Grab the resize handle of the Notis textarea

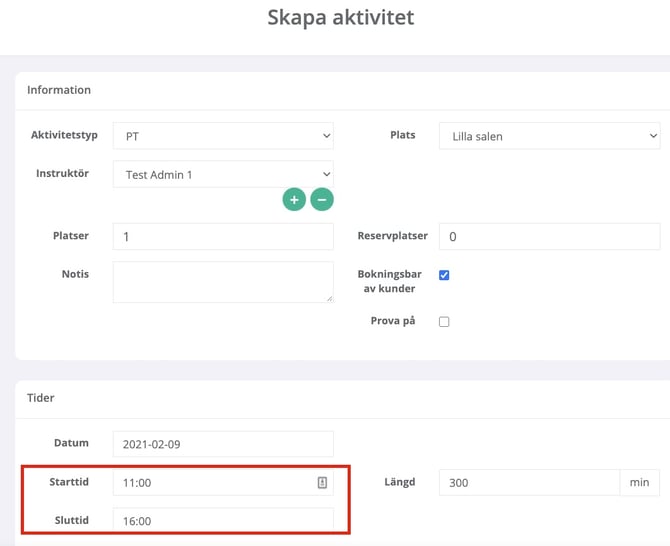point(329,297)
